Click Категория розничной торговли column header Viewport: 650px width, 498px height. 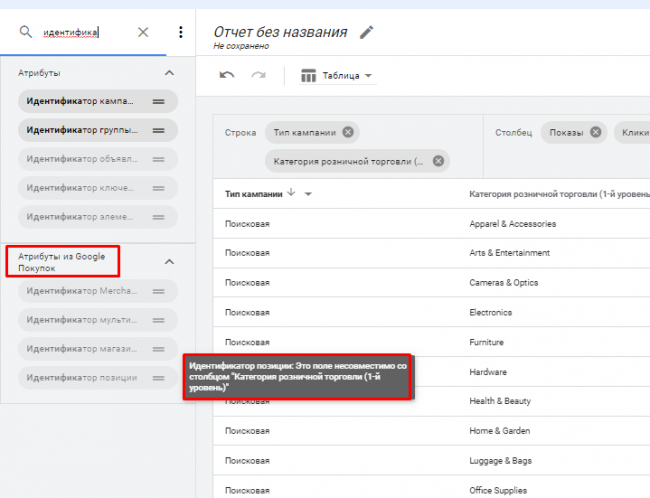tap(555, 194)
